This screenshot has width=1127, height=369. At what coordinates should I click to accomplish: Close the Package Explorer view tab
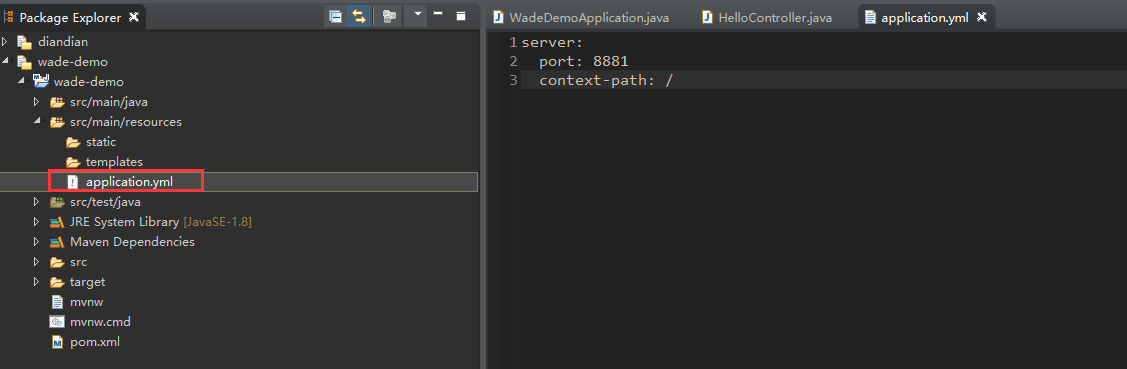click(x=134, y=17)
